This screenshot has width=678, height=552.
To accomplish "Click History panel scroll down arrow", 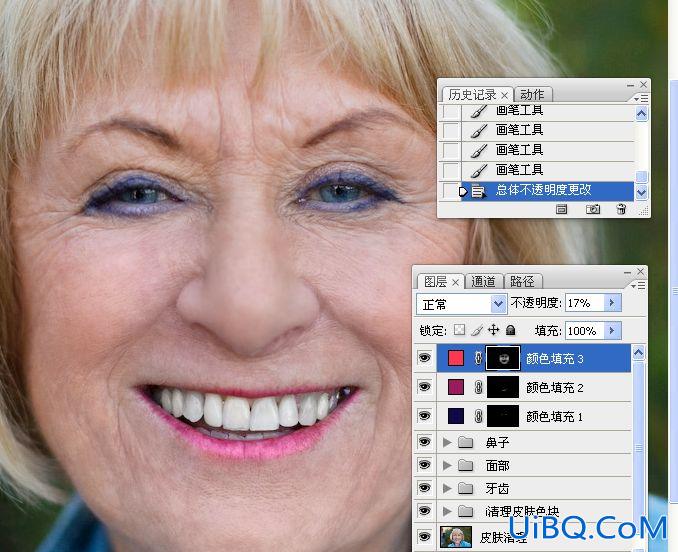I will [x=641, y=192].
